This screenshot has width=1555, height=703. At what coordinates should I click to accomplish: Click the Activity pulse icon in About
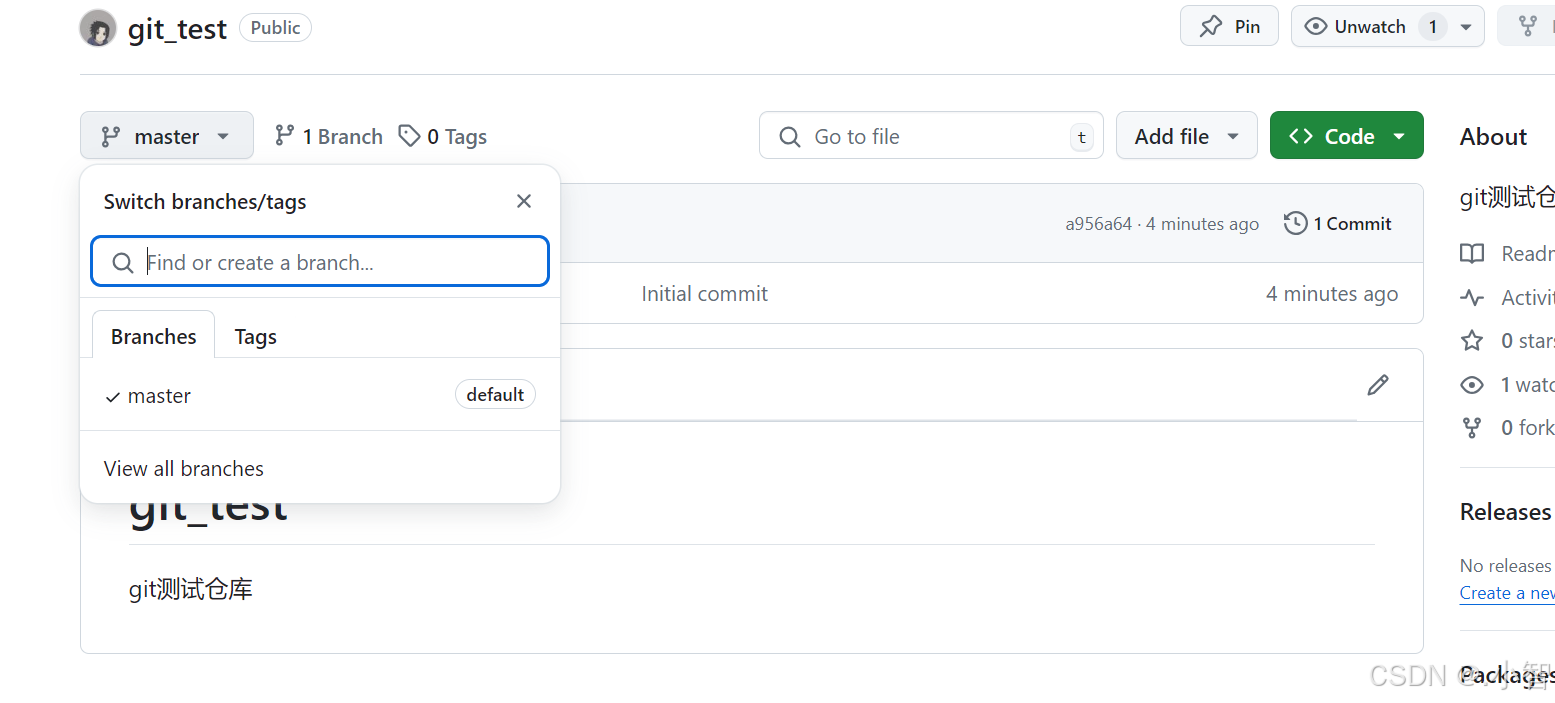coord(1472,297)
